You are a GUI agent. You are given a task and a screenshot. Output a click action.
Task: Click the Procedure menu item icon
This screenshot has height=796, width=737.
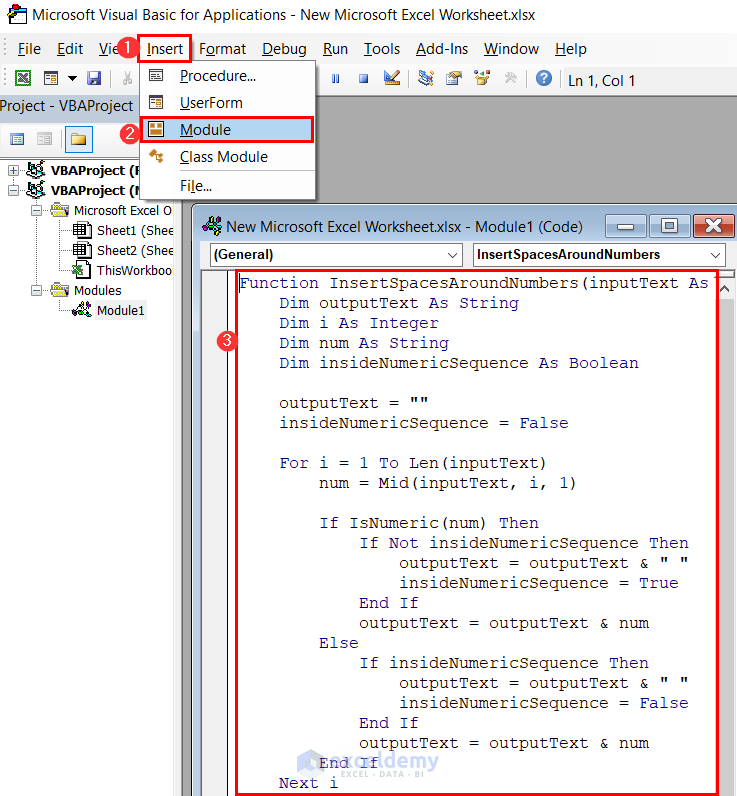click(x=156, y=76)
